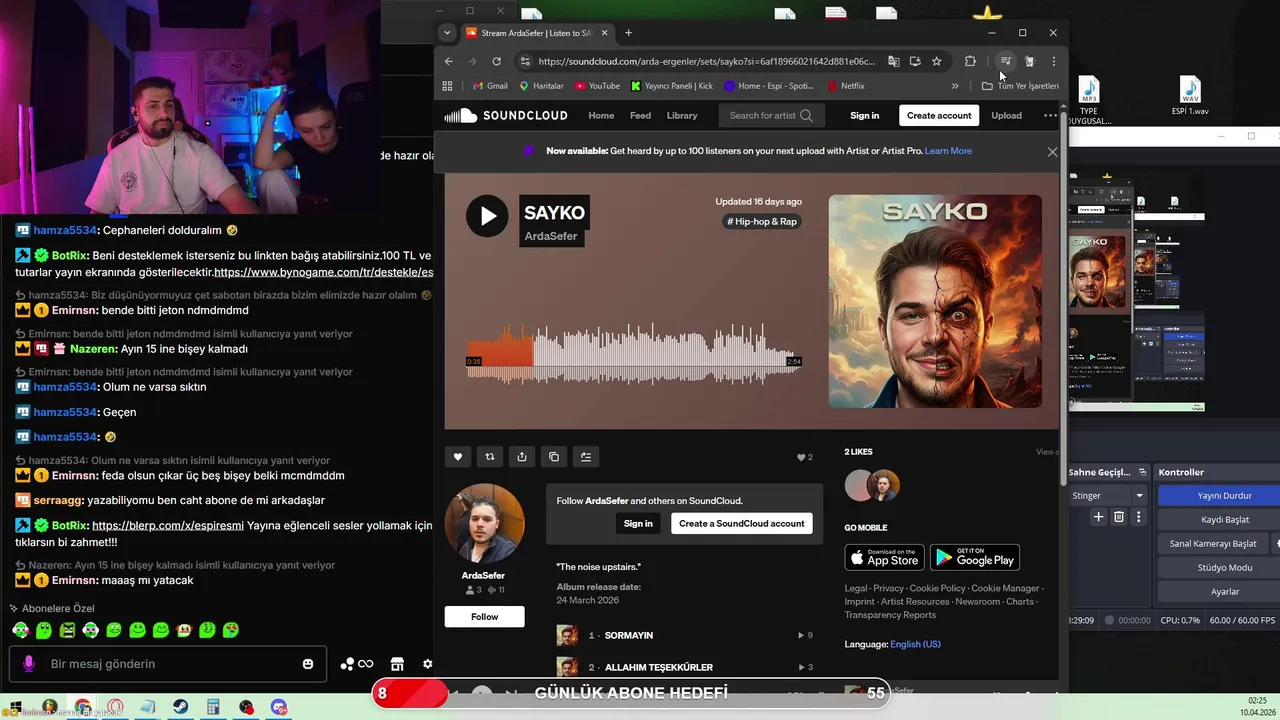Viewport: 1280px width, 720px height.
Task: Open Gmail bookmark
Action: click(x=490, y=86)
